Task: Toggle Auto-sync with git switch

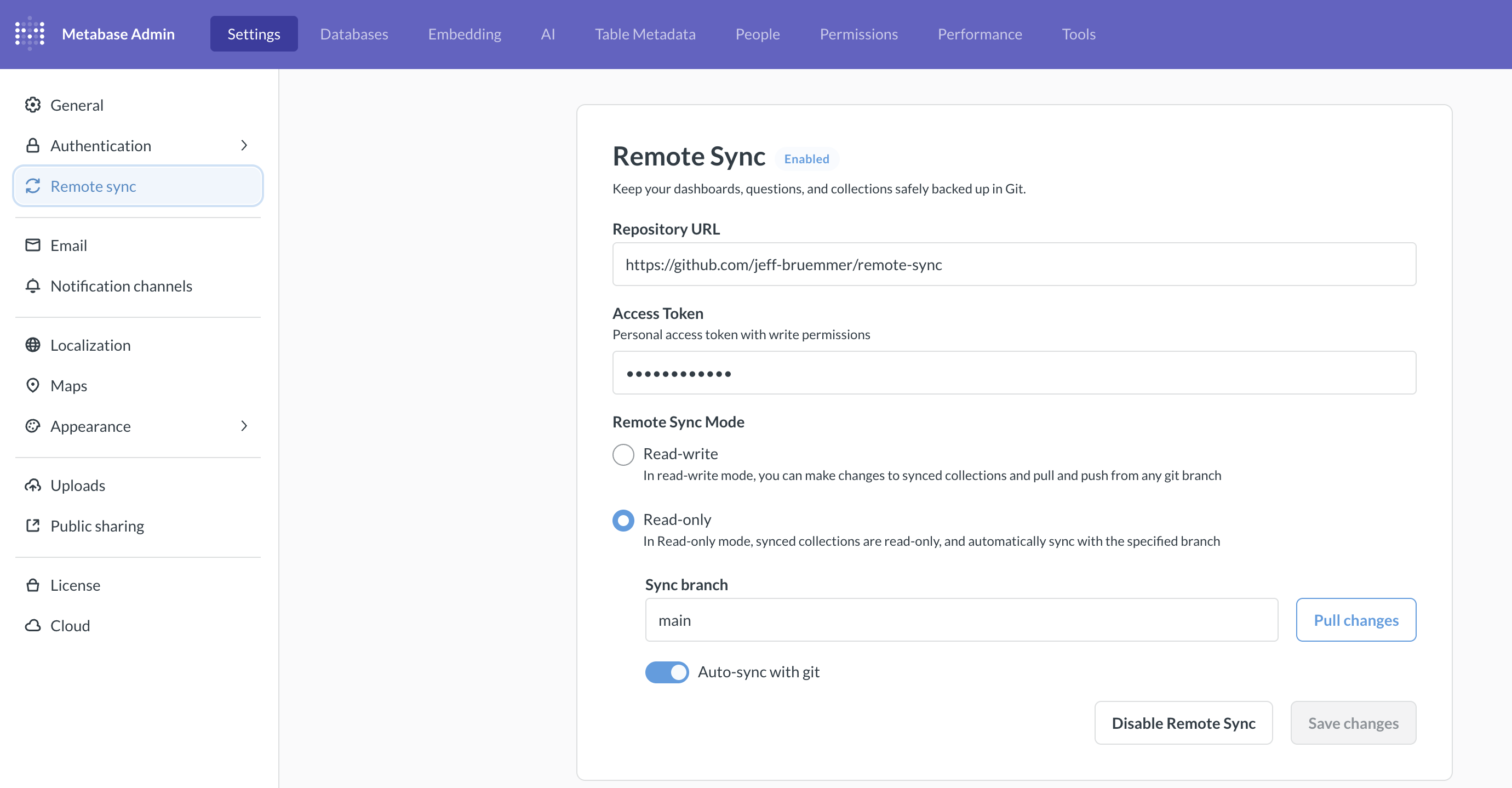Action: tap(666, 672)
